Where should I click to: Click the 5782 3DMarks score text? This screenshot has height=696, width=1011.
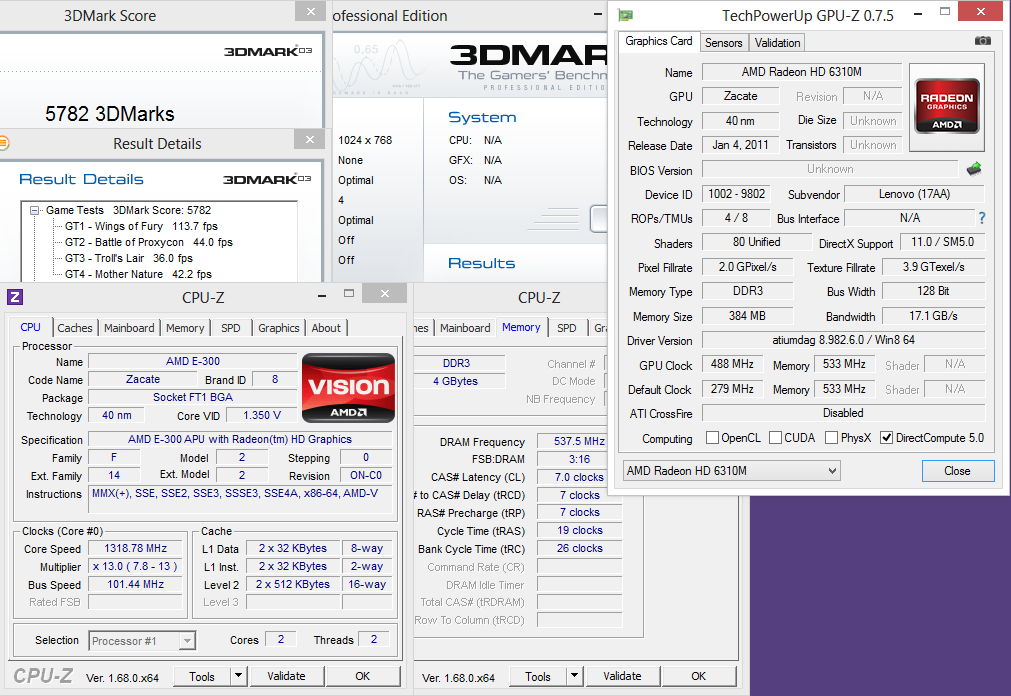(x=110, y=114)
